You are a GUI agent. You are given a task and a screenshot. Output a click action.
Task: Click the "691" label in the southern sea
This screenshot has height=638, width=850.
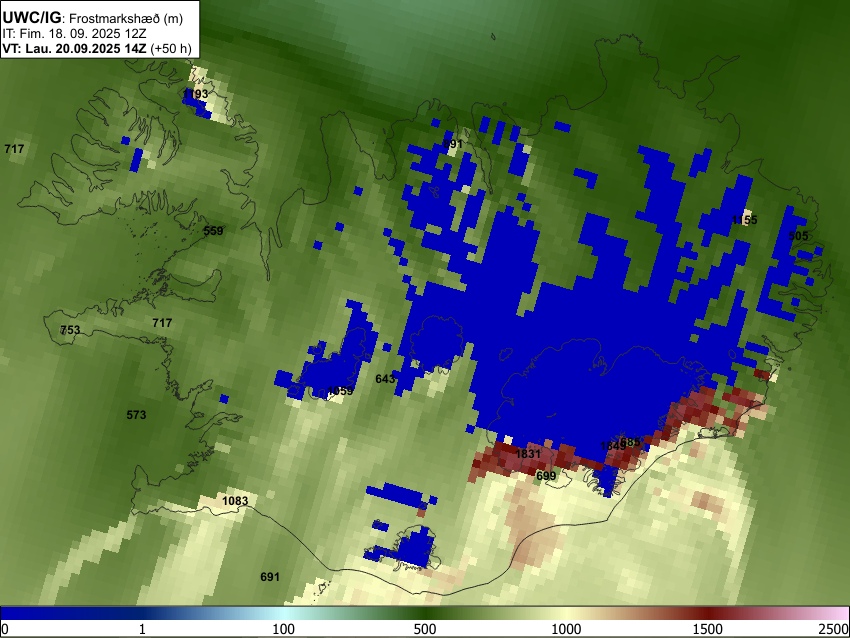coord(270,577)
